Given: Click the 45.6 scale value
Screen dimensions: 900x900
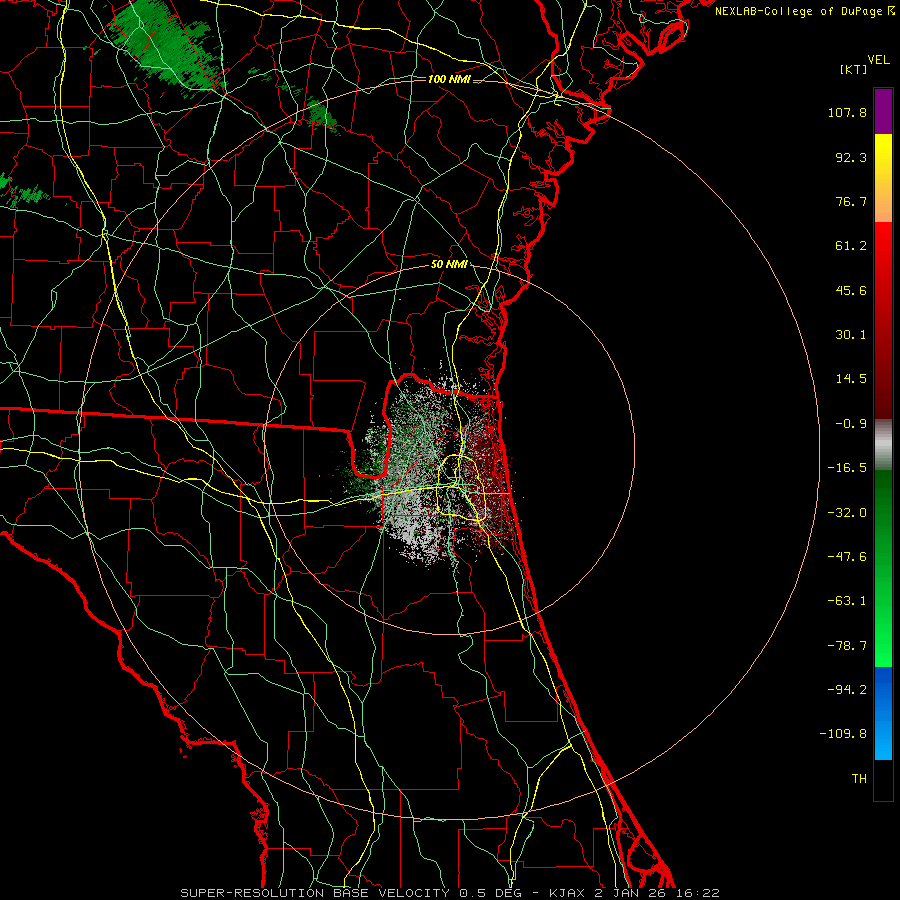Looking at the screenshot, I should pos(851,290).
